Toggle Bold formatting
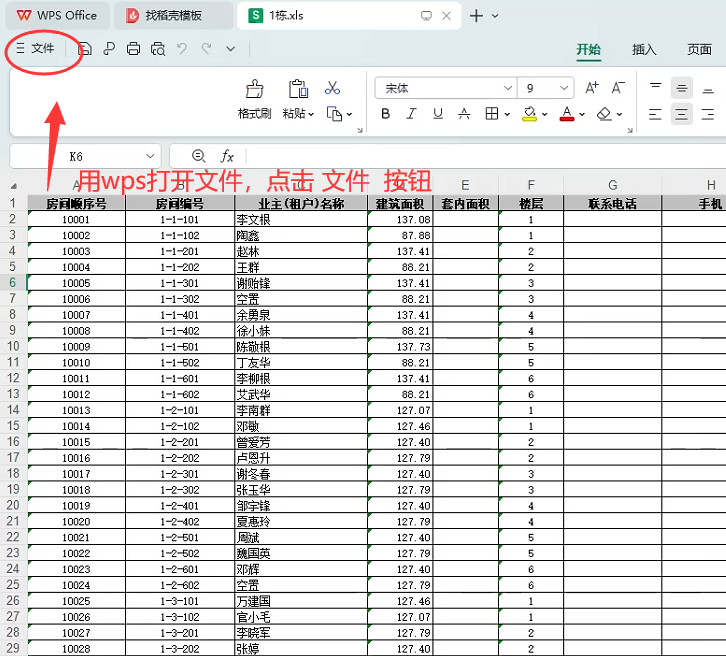Image resolution: width=726 pixels, height=656 pixels. [386, 114]
